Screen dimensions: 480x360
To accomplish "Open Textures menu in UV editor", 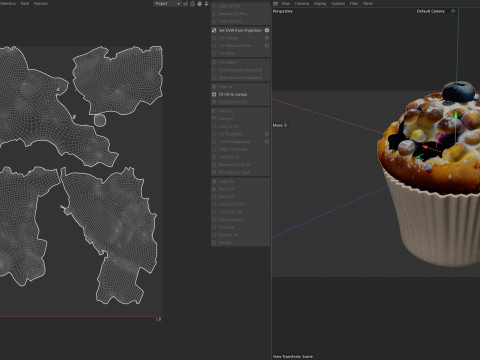I will coord(41,4).
